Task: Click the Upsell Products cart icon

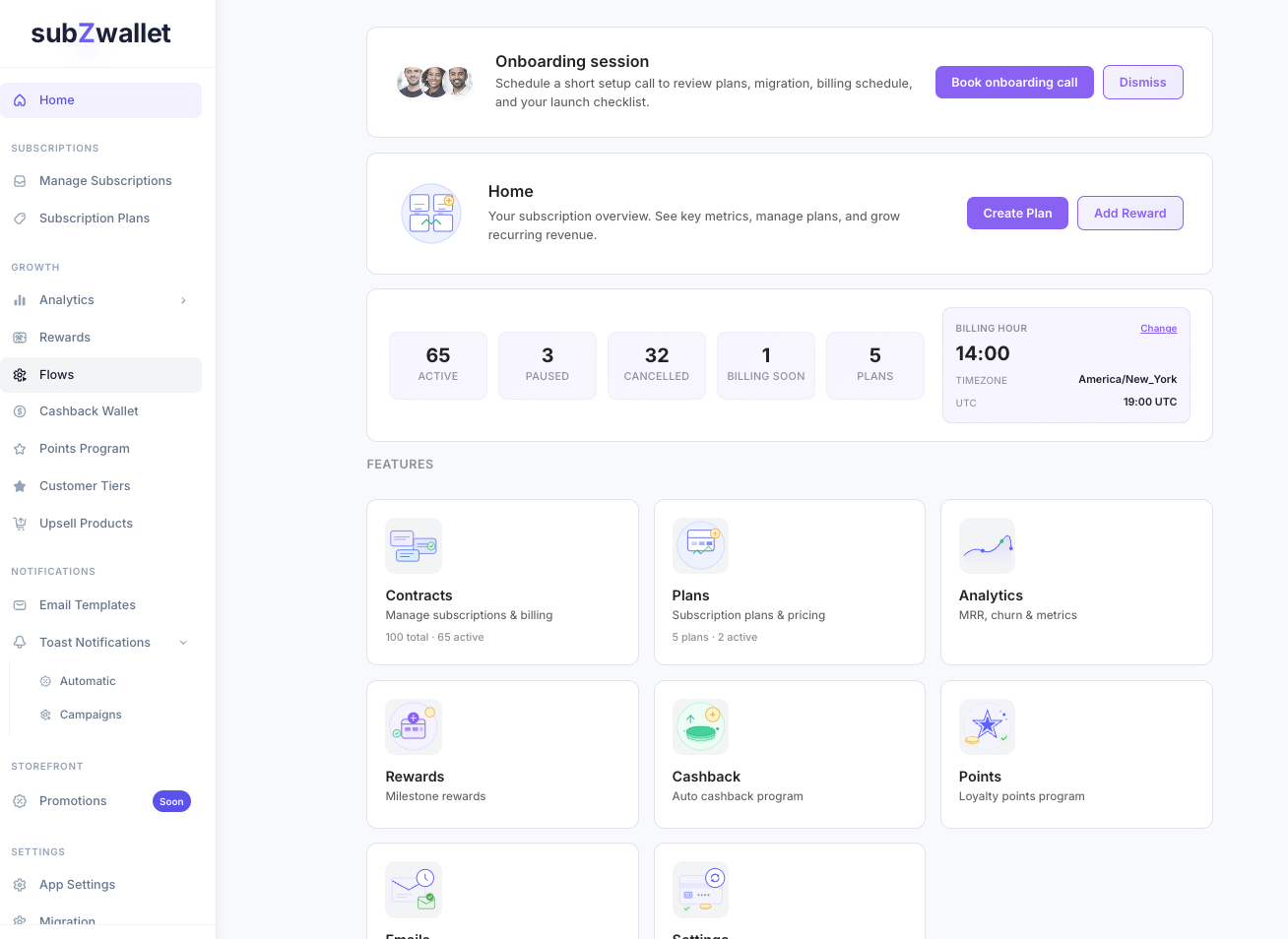Action: pos(20,524)
